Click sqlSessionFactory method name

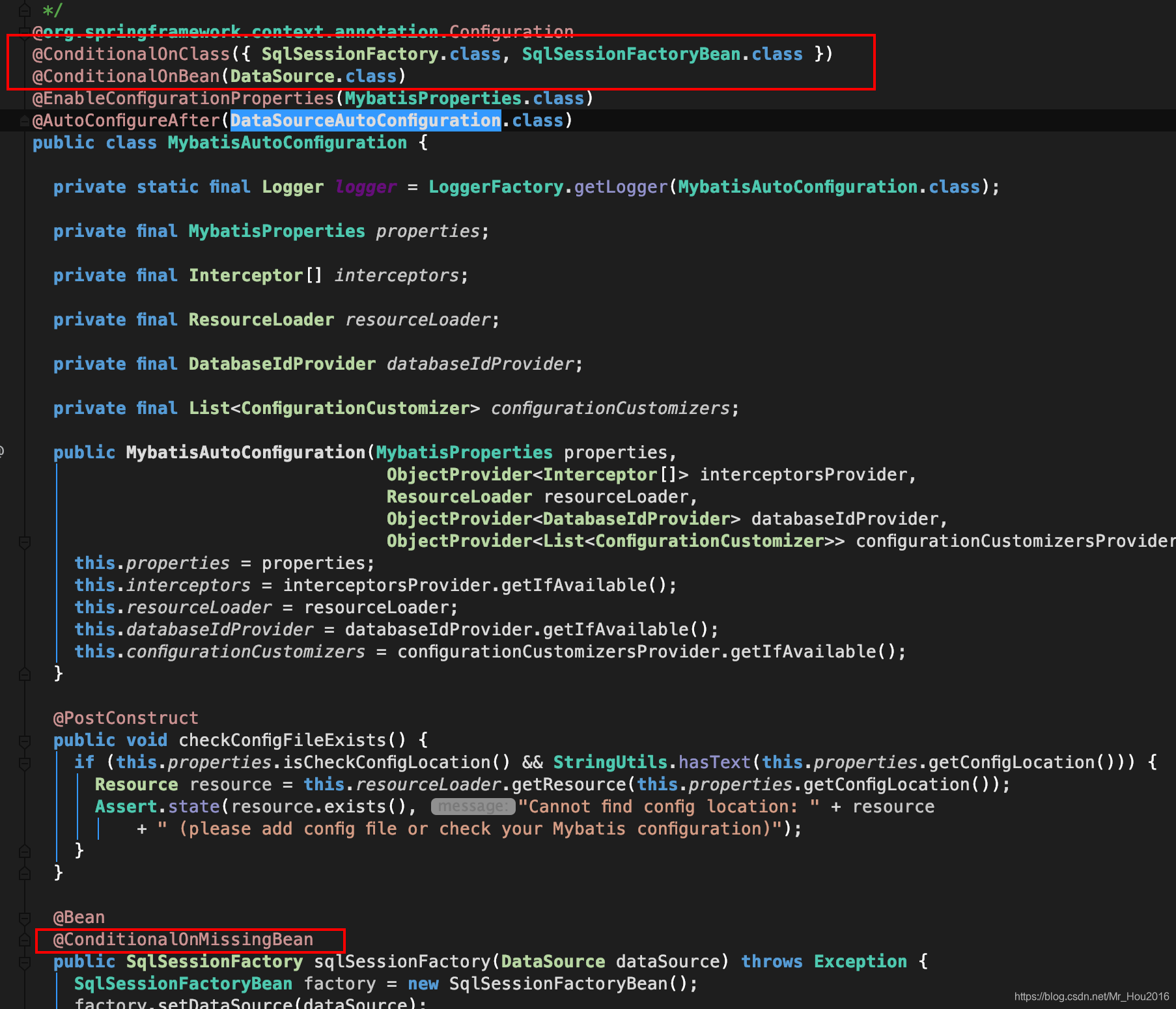[x=402, y=961]
